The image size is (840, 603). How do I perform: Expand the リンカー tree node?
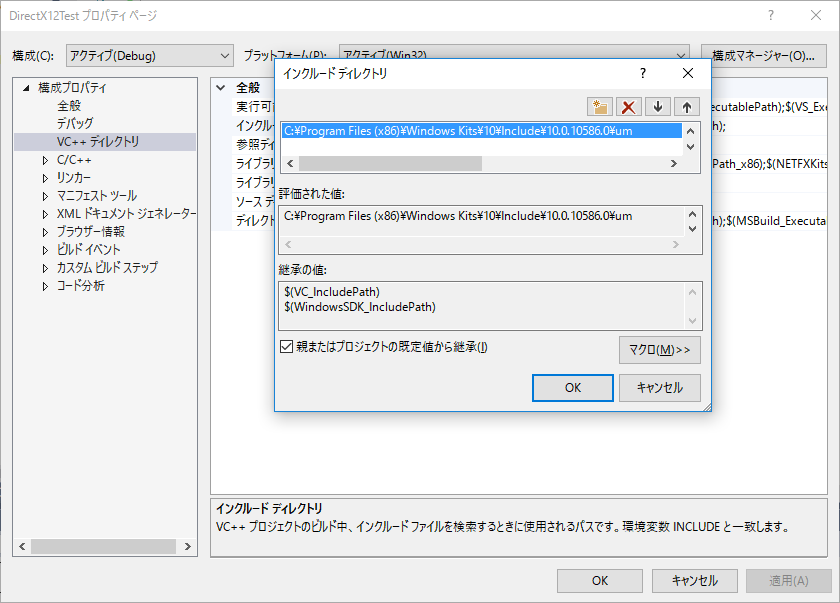pyautogui.click(x=45, y=178)
